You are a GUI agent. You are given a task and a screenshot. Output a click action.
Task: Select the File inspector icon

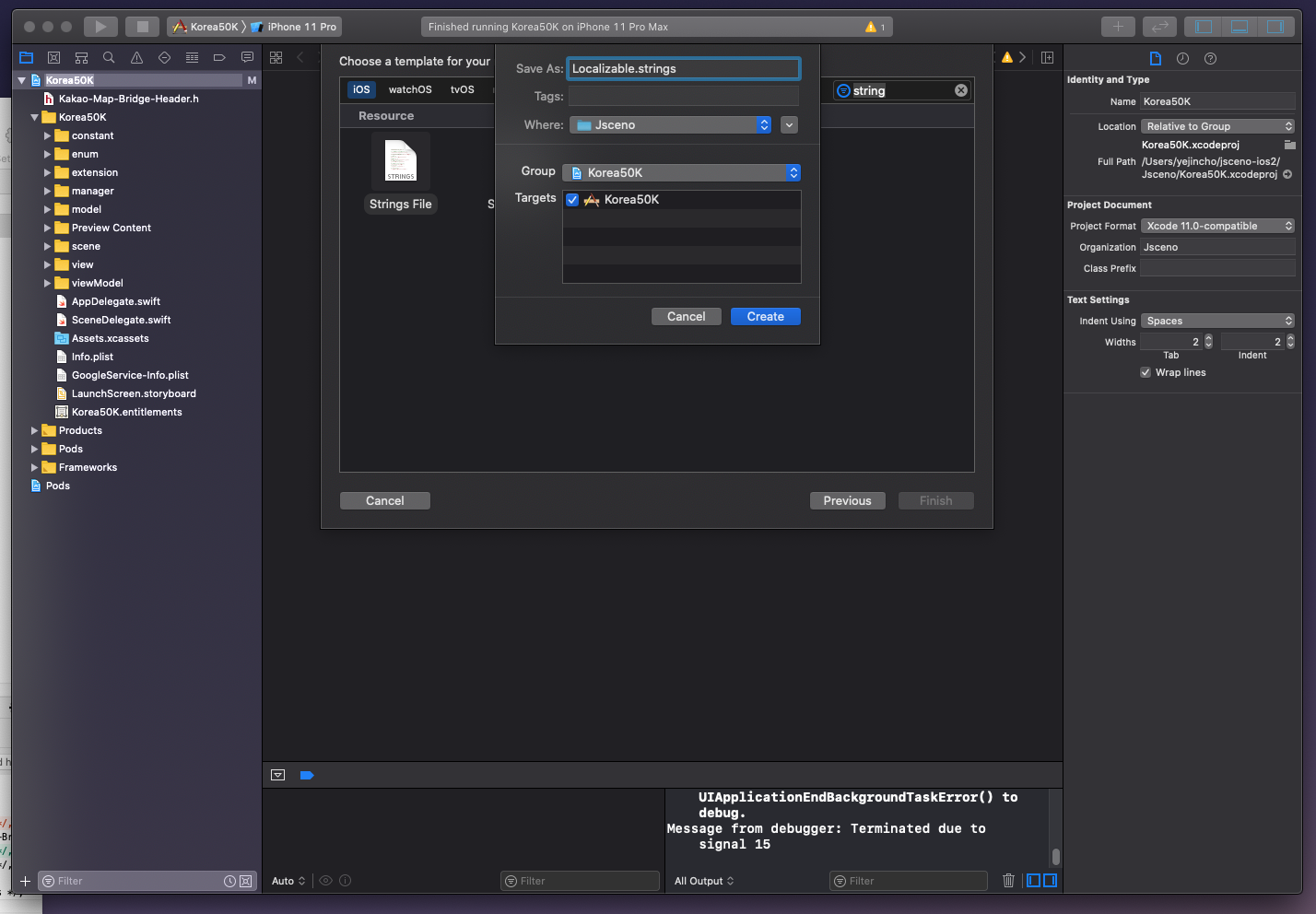[1155, 58]
